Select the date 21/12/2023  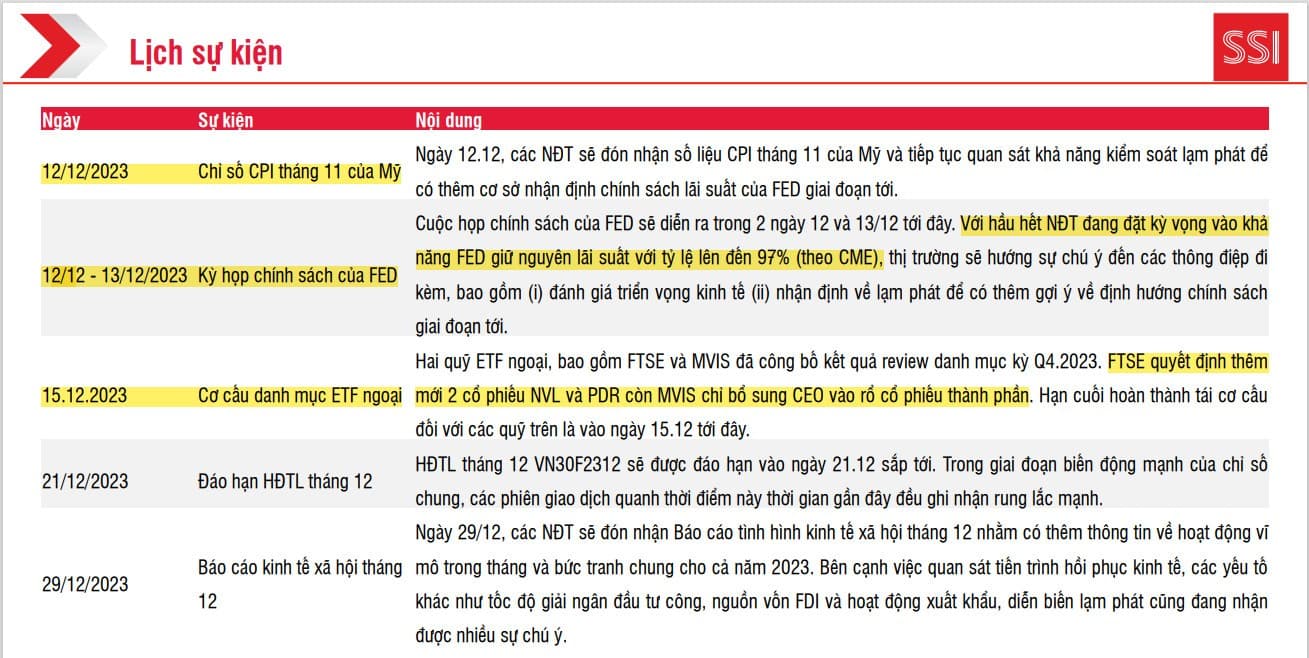(x=85, y=481)
